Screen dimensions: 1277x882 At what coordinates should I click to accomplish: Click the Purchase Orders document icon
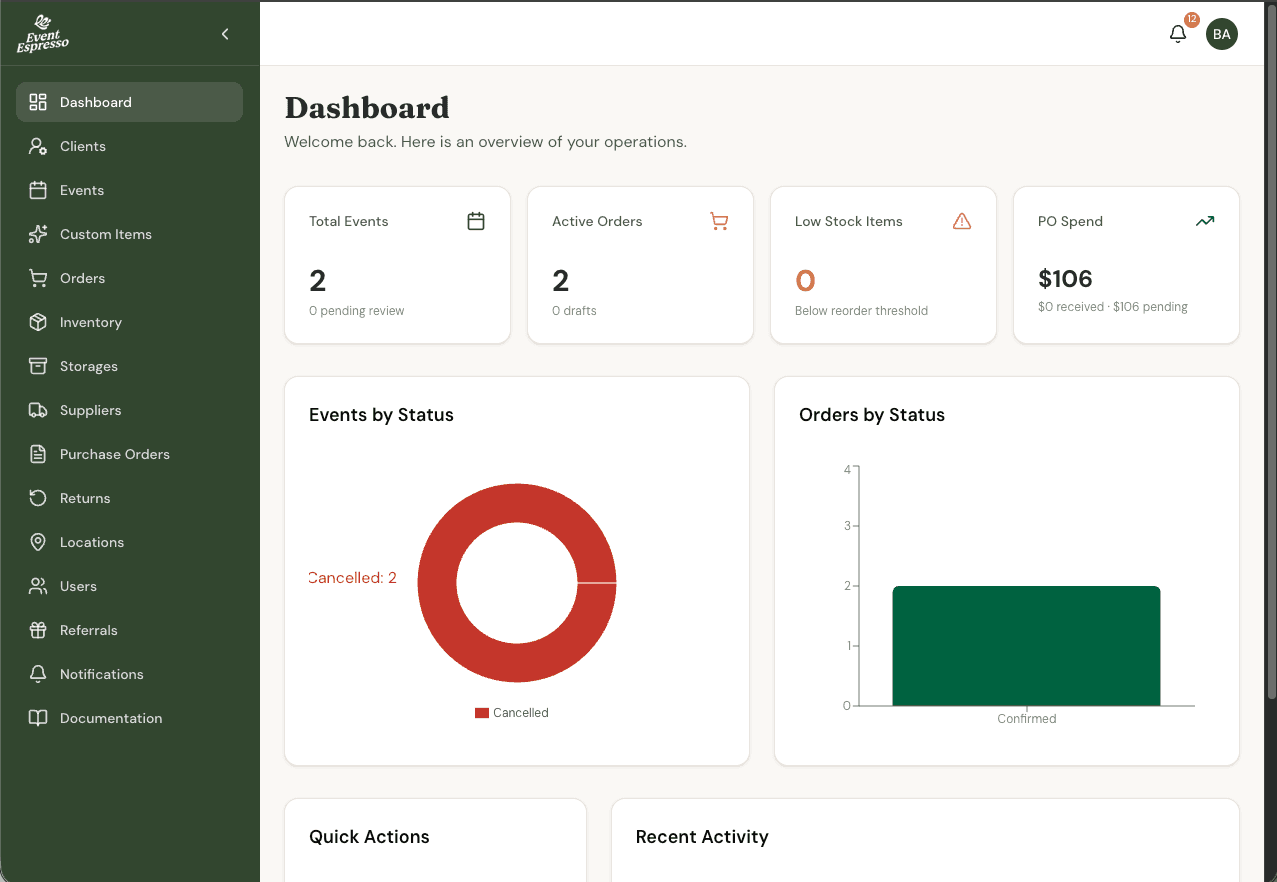[x=38, y=454]
